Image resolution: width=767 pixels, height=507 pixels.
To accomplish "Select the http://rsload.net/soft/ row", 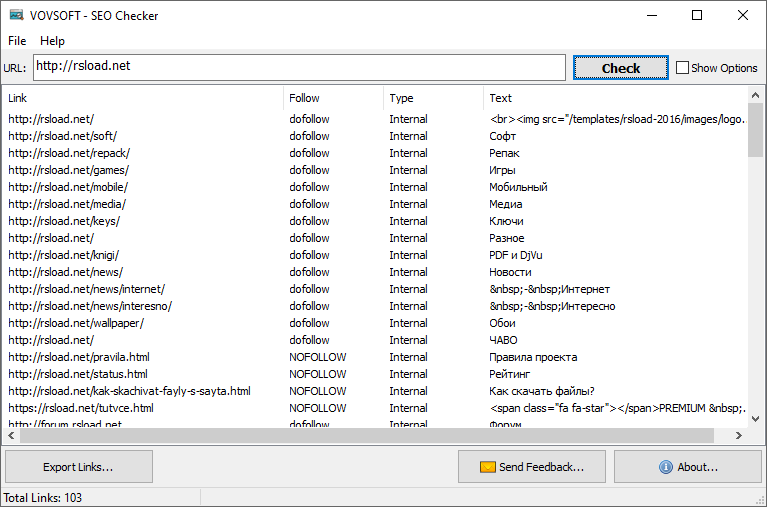I will point(376,136).
